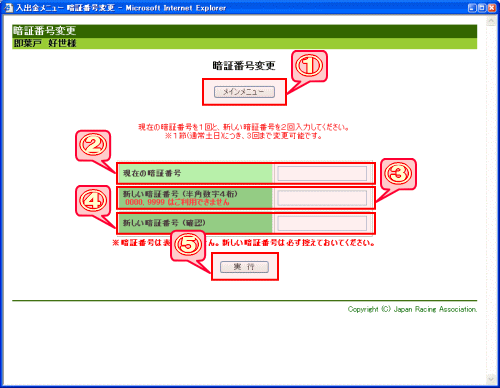500x388 pixels.
Task: Click the scrollbar down arrow
Action: pos(491,379)
